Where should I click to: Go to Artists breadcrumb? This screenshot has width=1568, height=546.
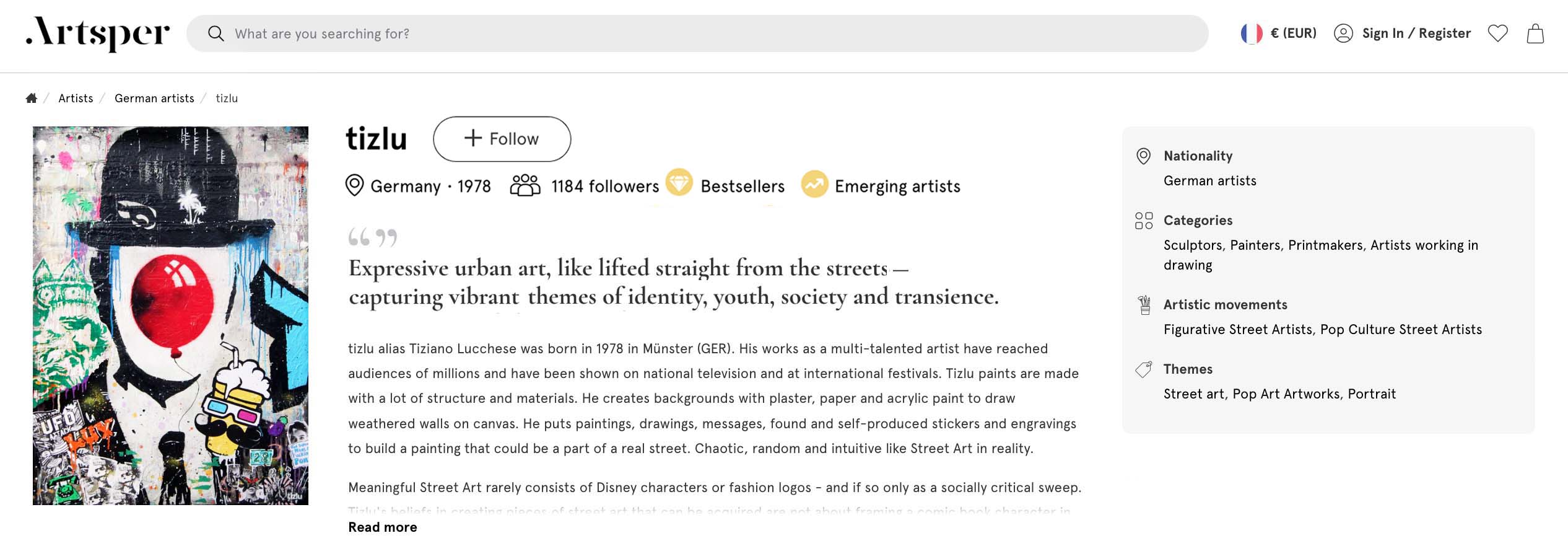76,98
